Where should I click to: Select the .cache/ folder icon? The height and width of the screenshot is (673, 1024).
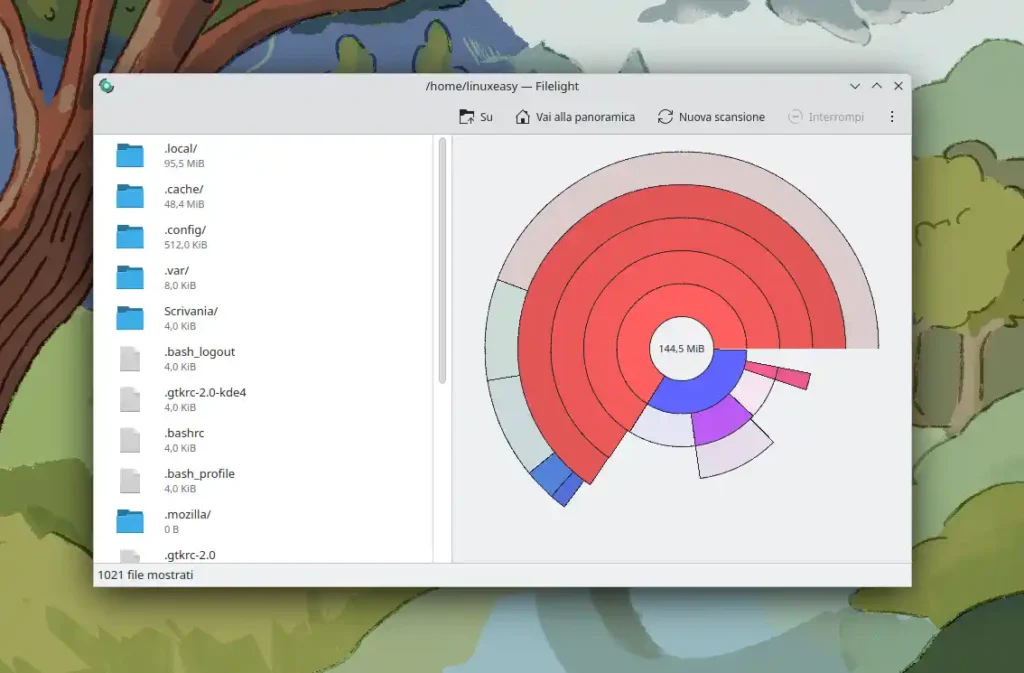130,196
